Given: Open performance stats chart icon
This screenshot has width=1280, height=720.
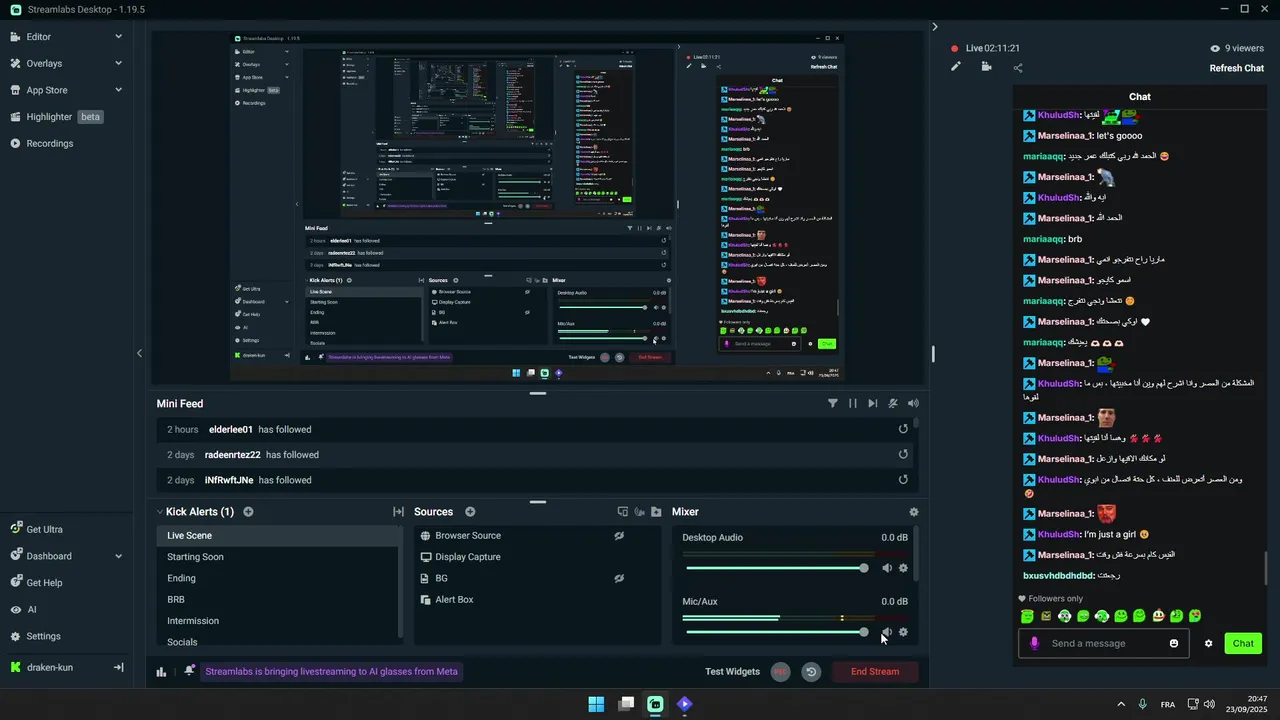Looking at the screenshot, I should coord(161,672).
